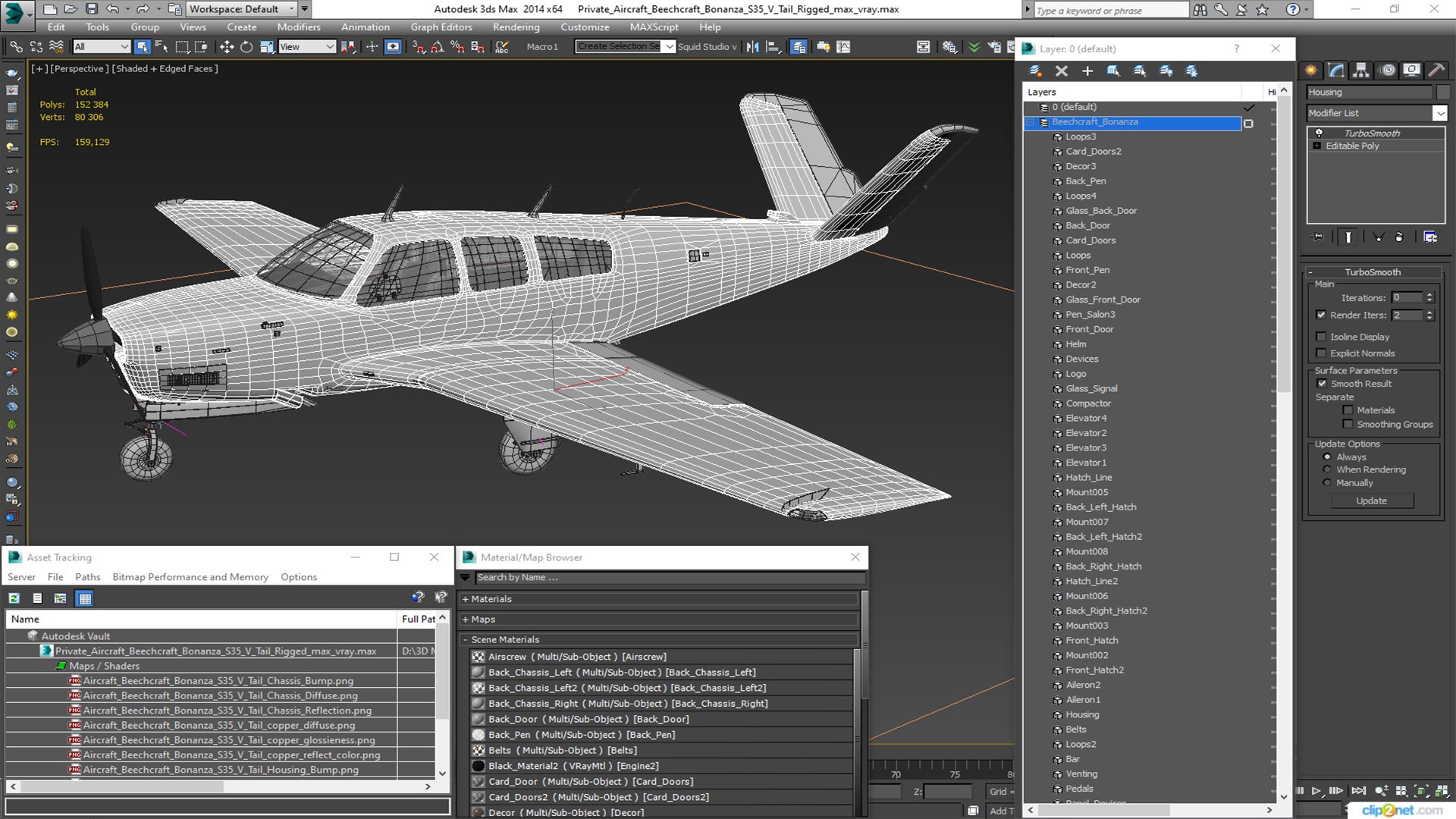The image size is (1456, 819).
Task: Activate the Select Object arrow tool
Action: (x=142, y=47)
